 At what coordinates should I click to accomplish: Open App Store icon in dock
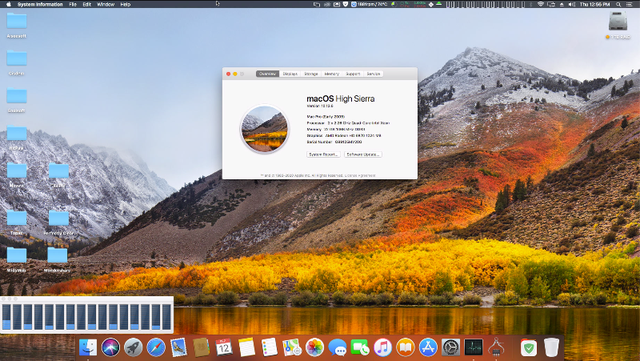point(428,348)
